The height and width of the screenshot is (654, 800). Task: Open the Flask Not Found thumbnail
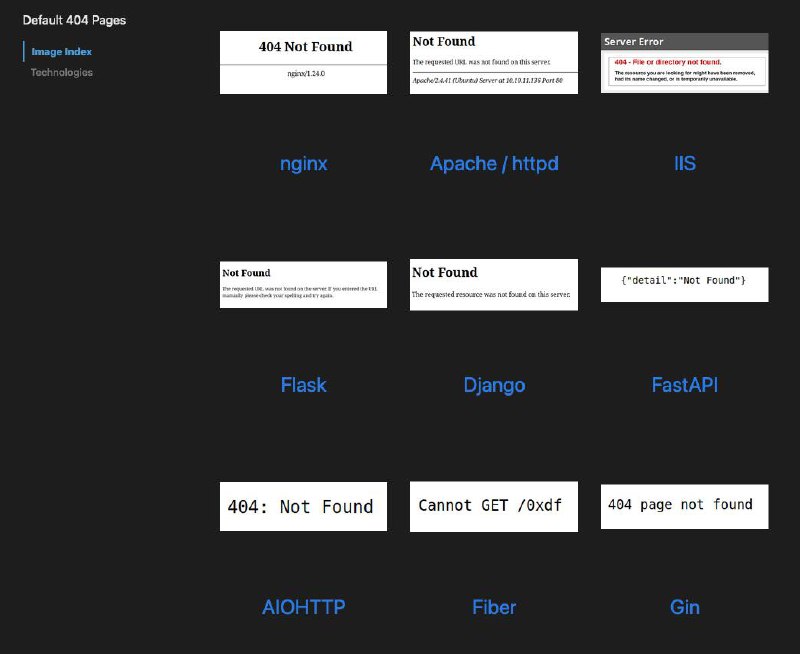(x=303, y=285)
